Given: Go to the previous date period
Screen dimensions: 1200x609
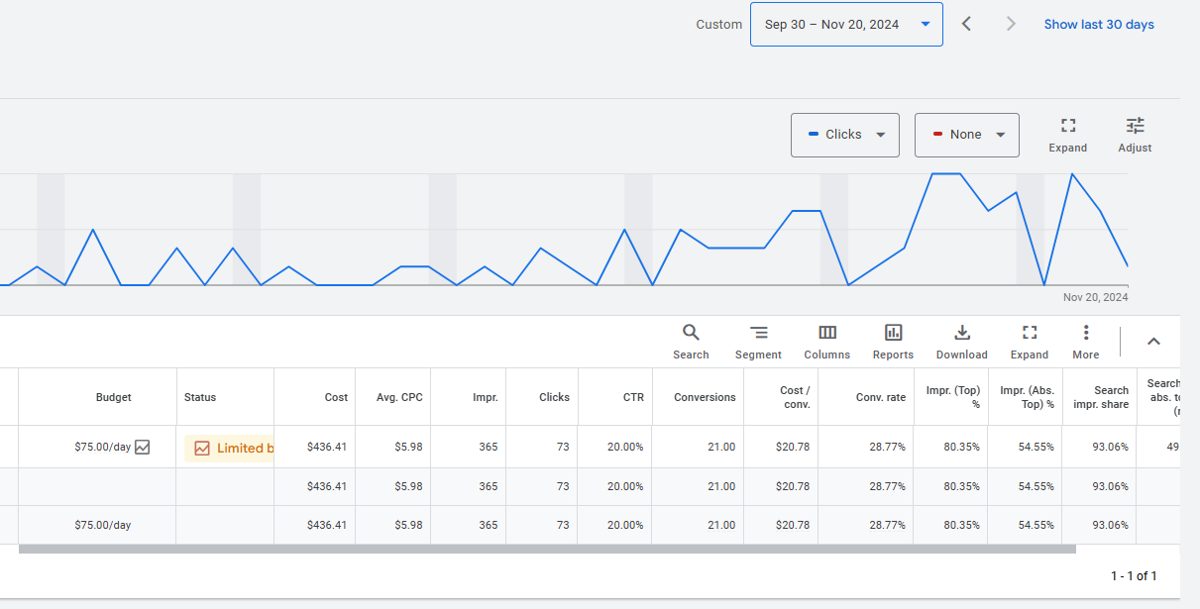Looking at the screenshot, I should coord(966,24).
